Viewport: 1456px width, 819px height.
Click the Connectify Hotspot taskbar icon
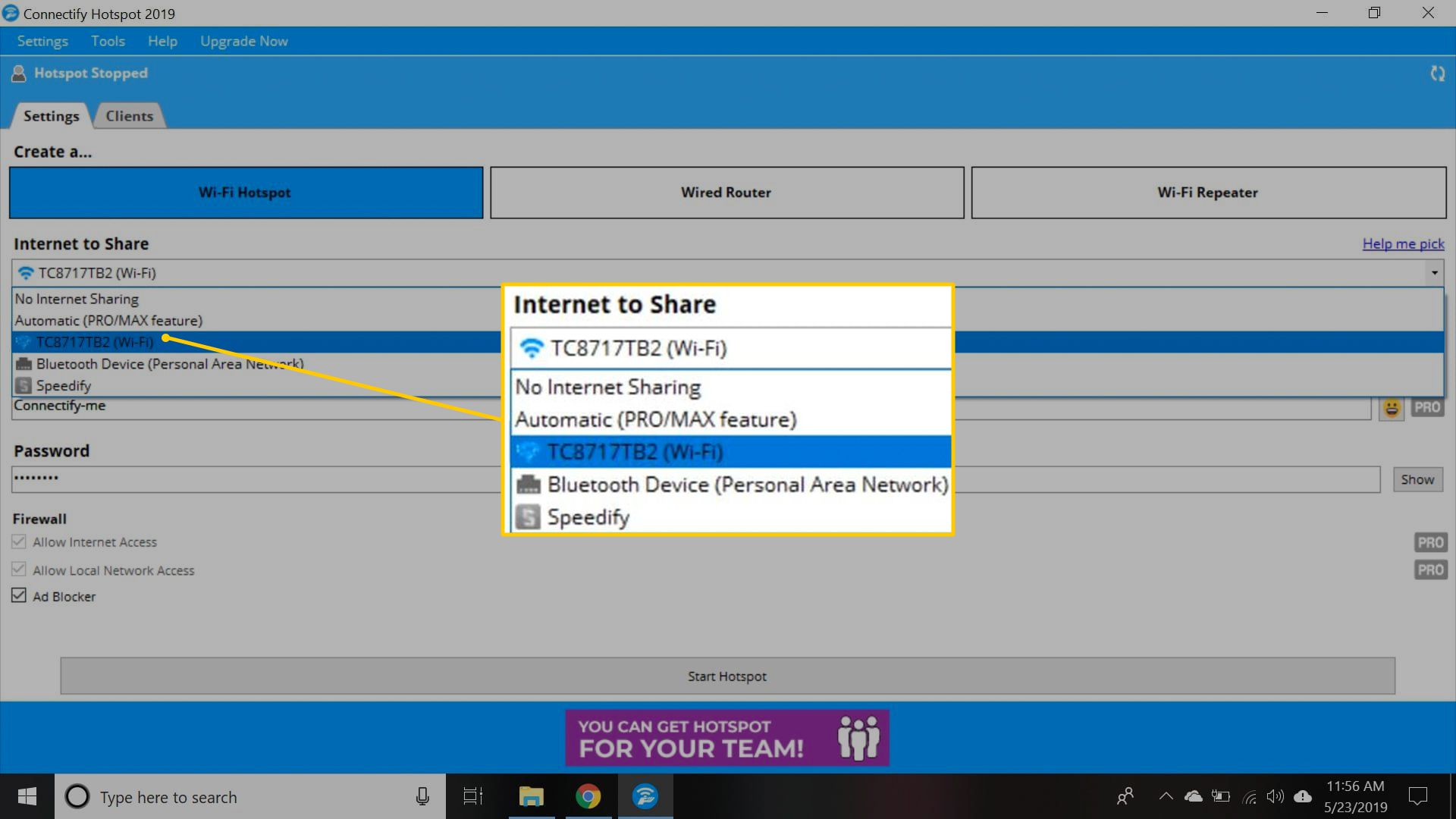point(645,796)
